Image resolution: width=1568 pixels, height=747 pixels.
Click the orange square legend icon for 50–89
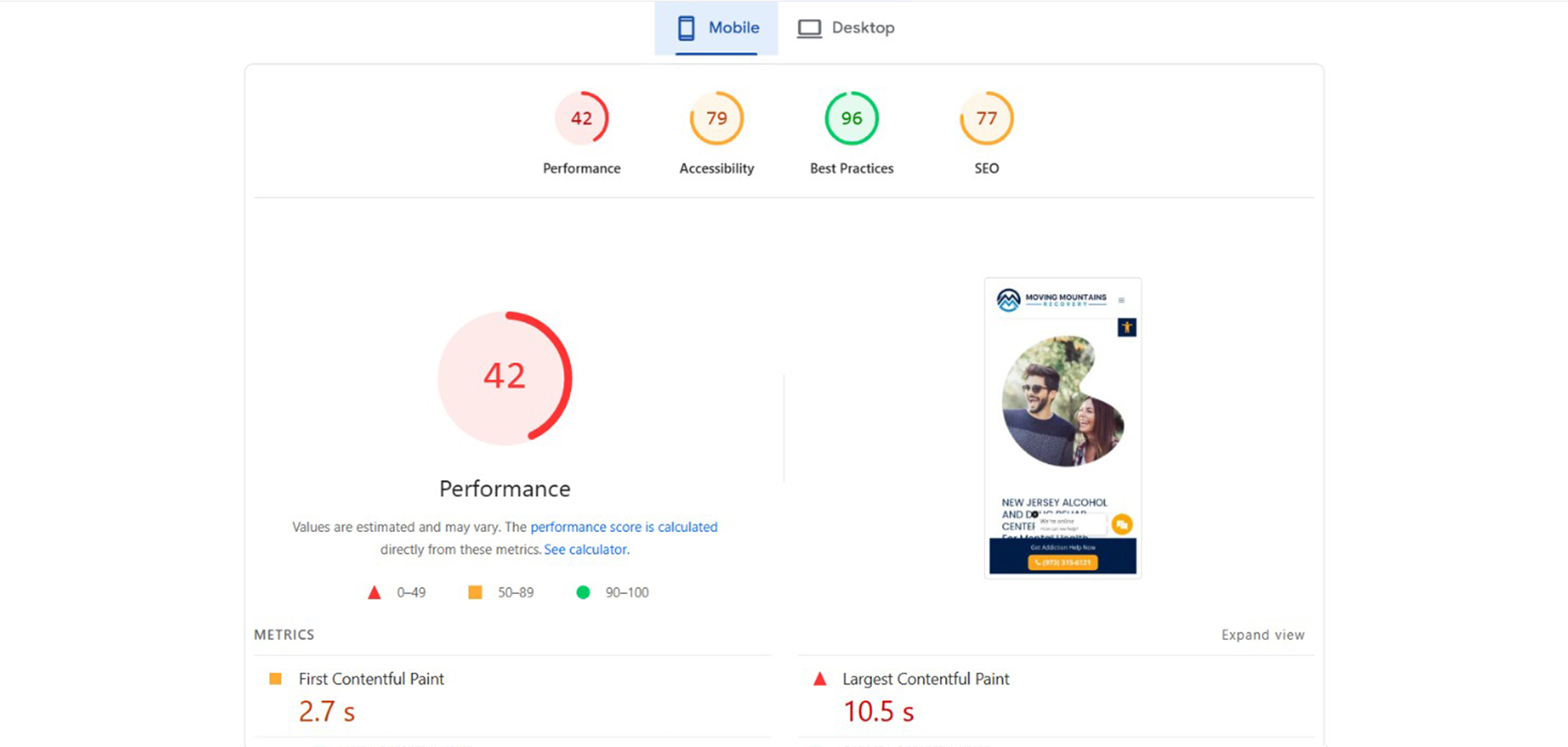click(475, 592)
